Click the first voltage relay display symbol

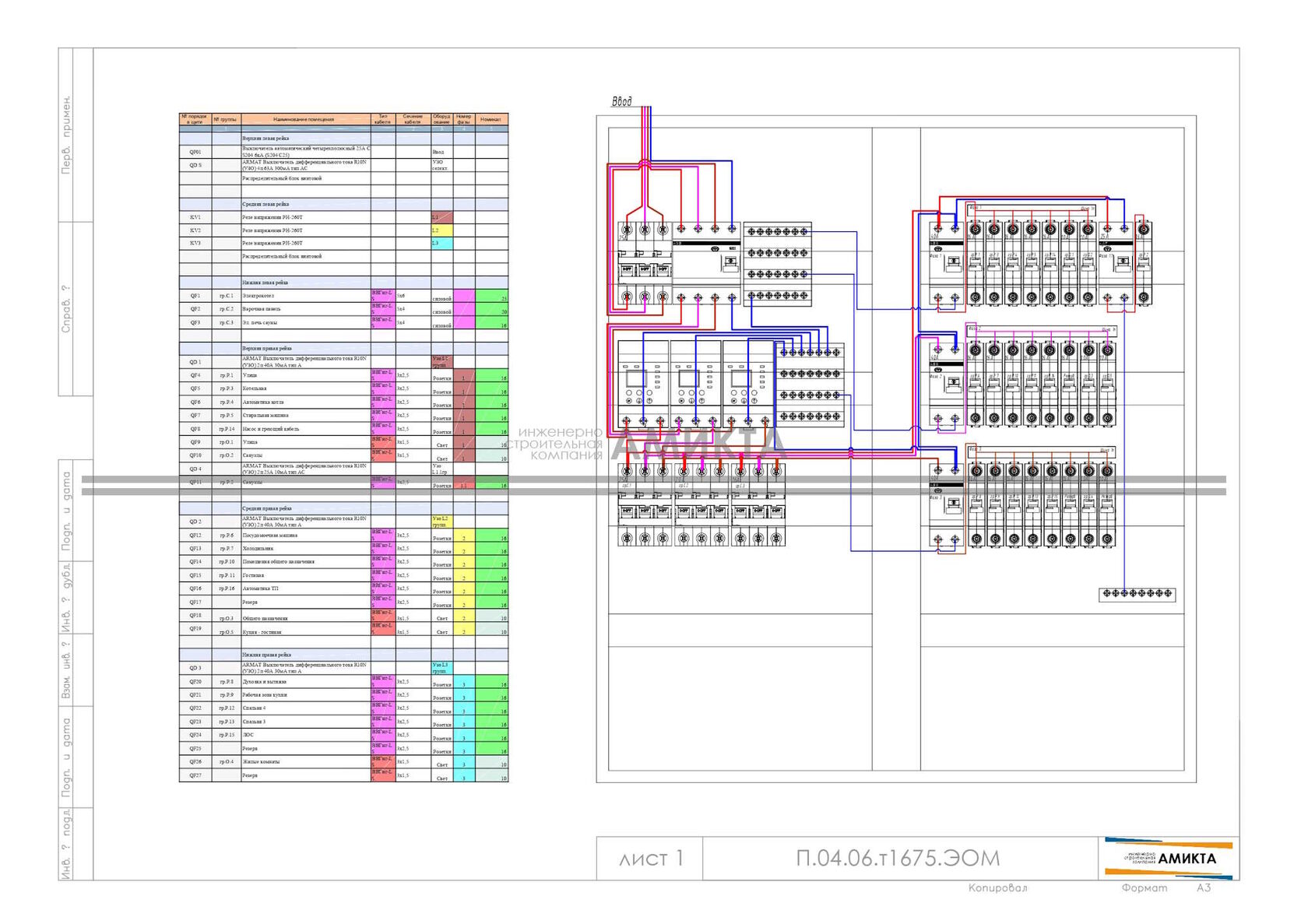coord(643,384)
